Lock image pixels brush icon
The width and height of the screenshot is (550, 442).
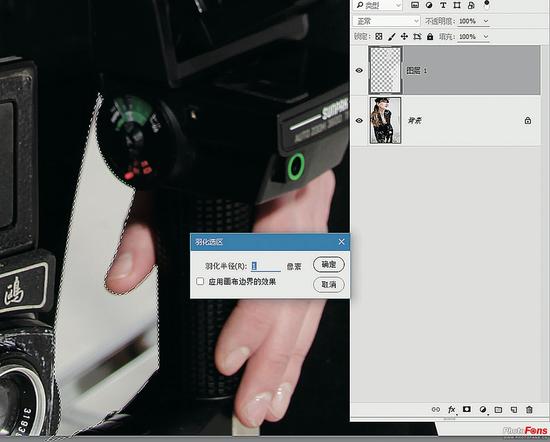point(392,36)
